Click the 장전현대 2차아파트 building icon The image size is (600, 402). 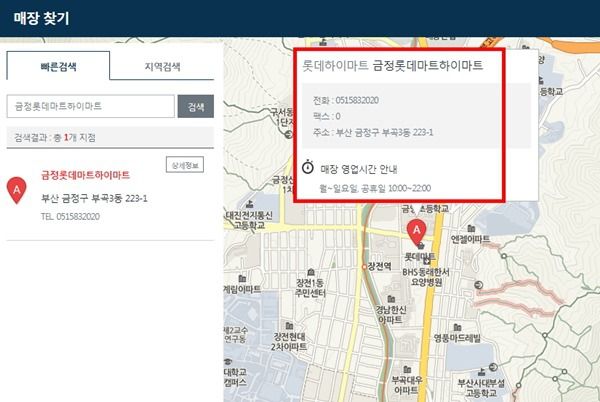coord(289,326)
